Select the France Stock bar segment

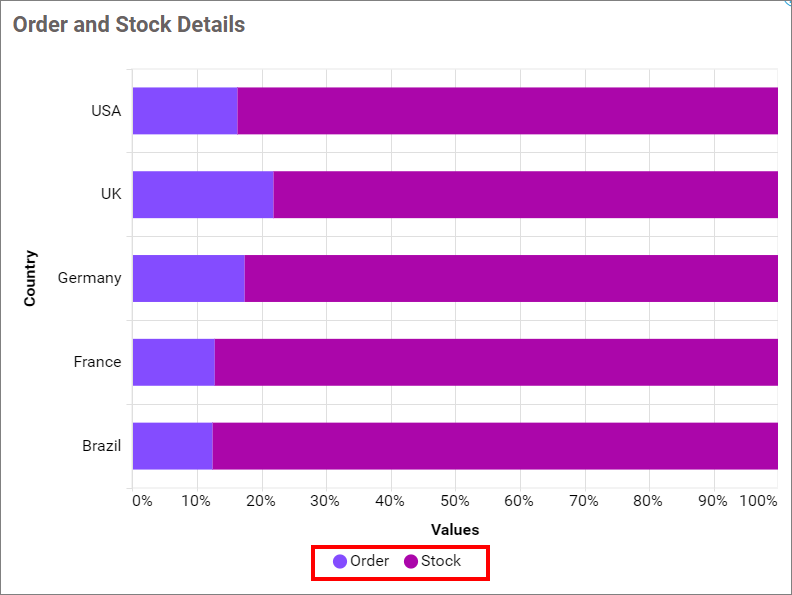[496, 362]
